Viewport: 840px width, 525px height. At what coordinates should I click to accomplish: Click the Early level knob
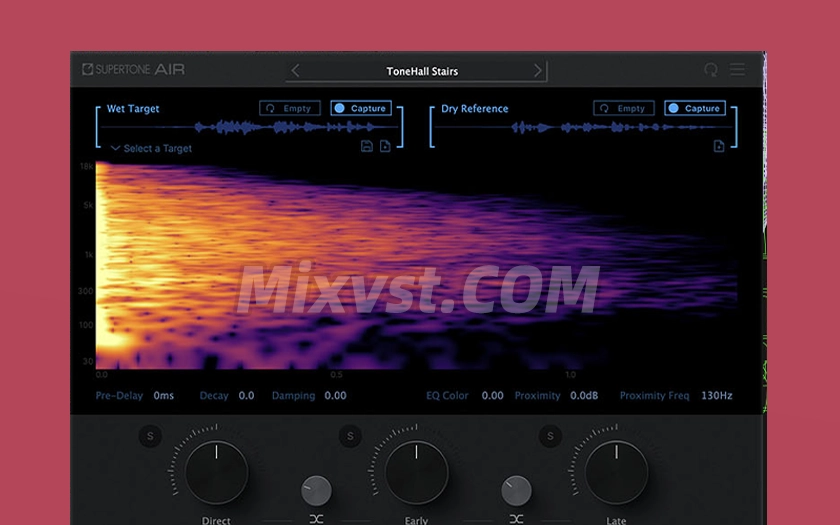416,472
